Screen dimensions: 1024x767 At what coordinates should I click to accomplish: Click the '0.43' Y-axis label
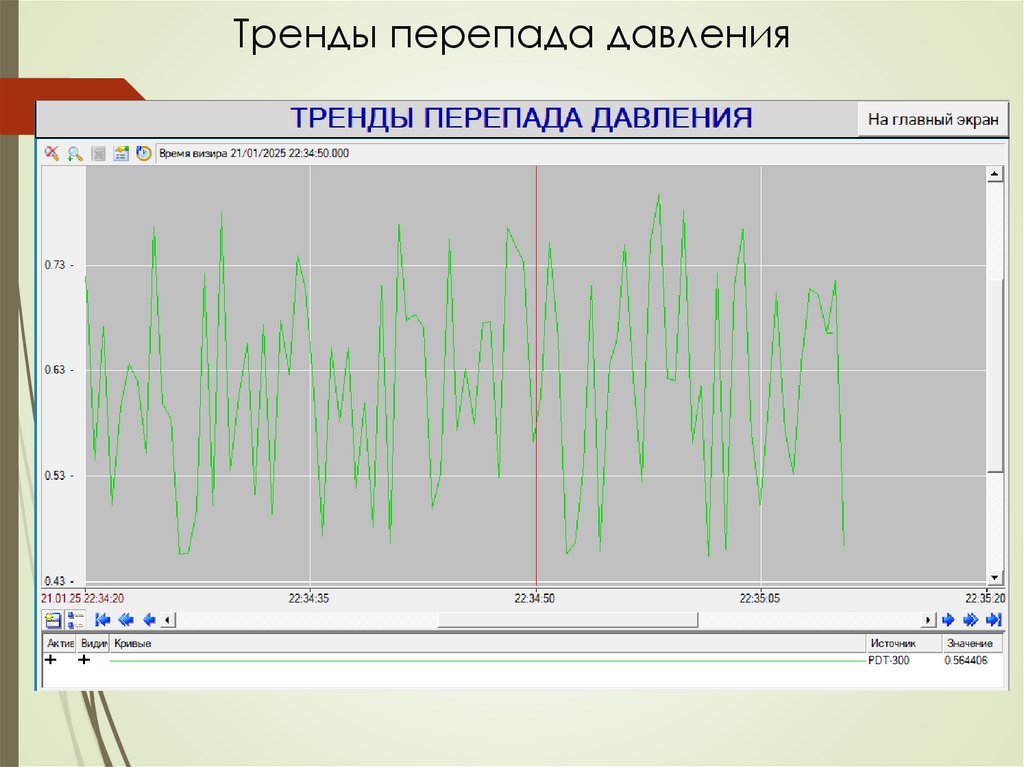pos(55,581)
